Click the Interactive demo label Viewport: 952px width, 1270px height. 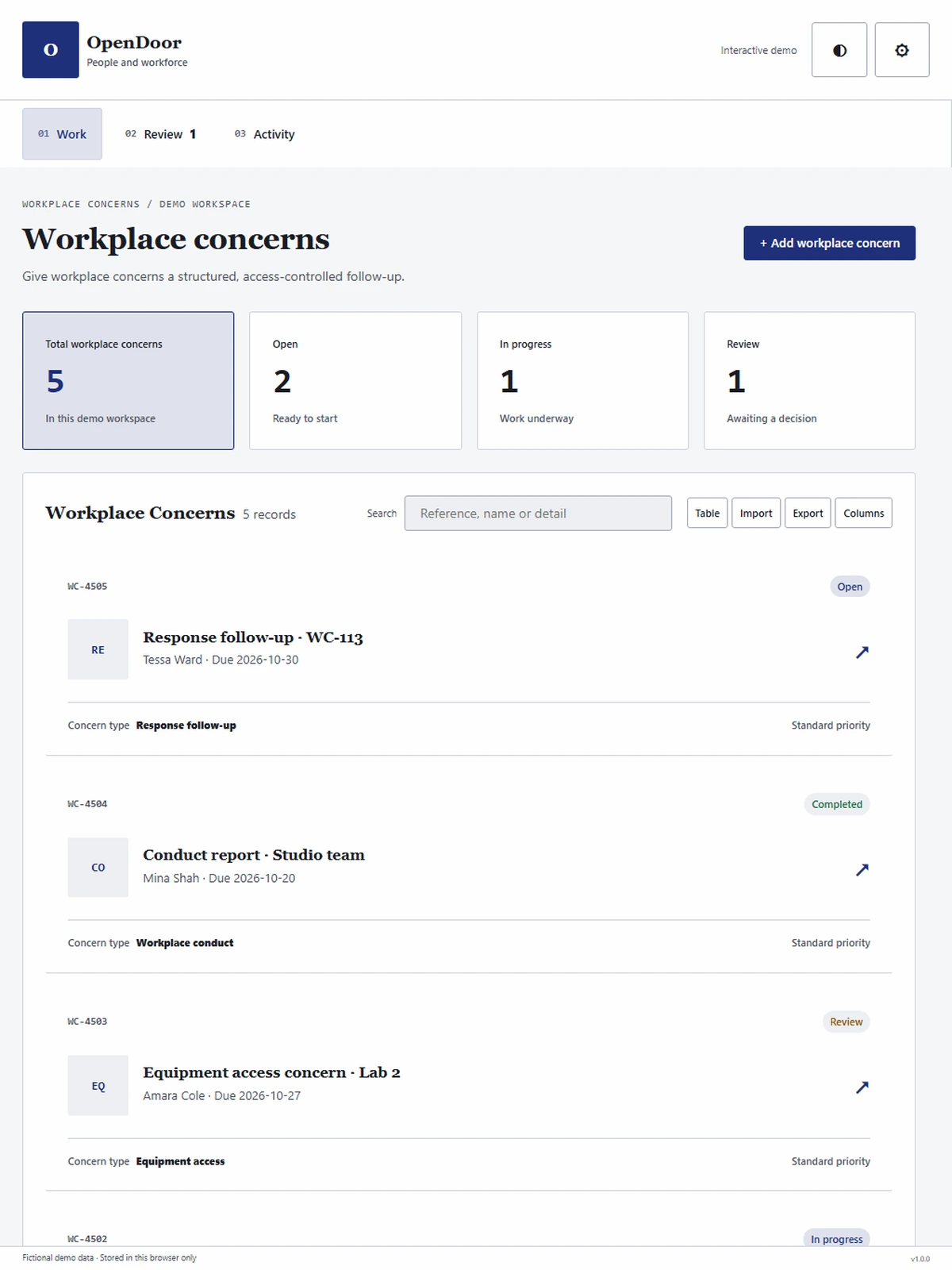click(x=758, y=50)
